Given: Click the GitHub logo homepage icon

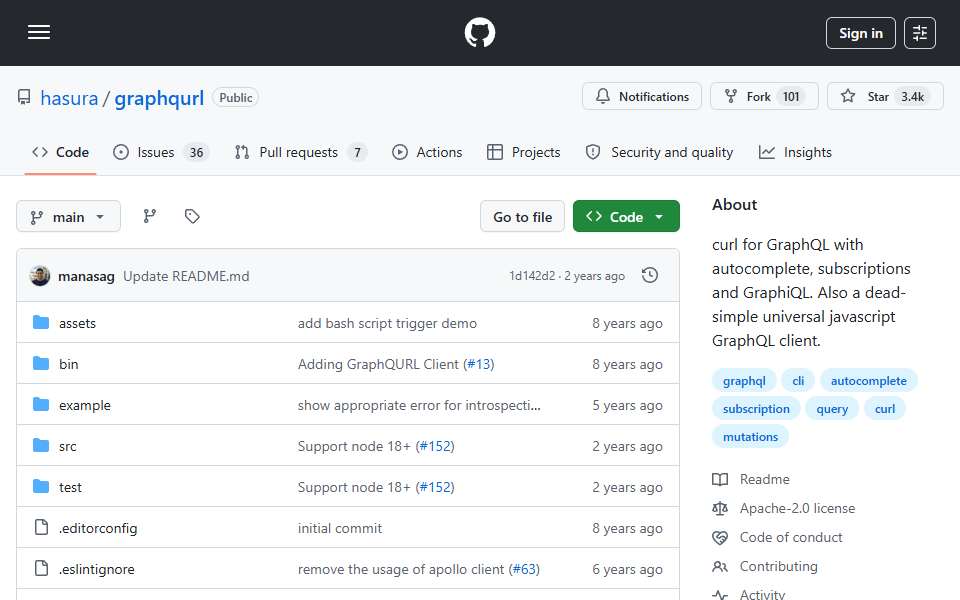Looking at the screenshot, I should click(479, 32).
